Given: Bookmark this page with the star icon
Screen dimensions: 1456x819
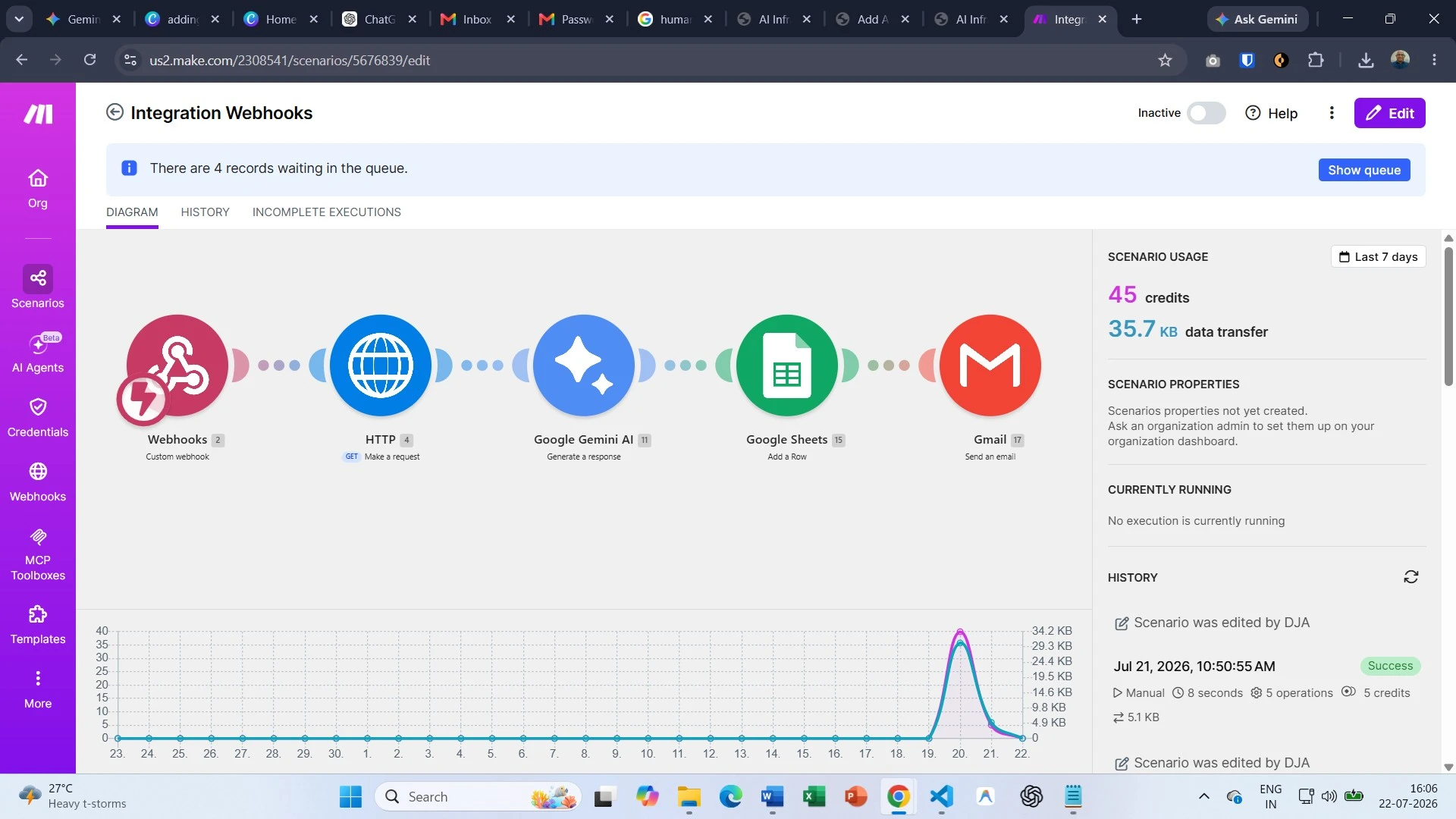Looking at the screenshot, I should click(x=1166, y=60).
